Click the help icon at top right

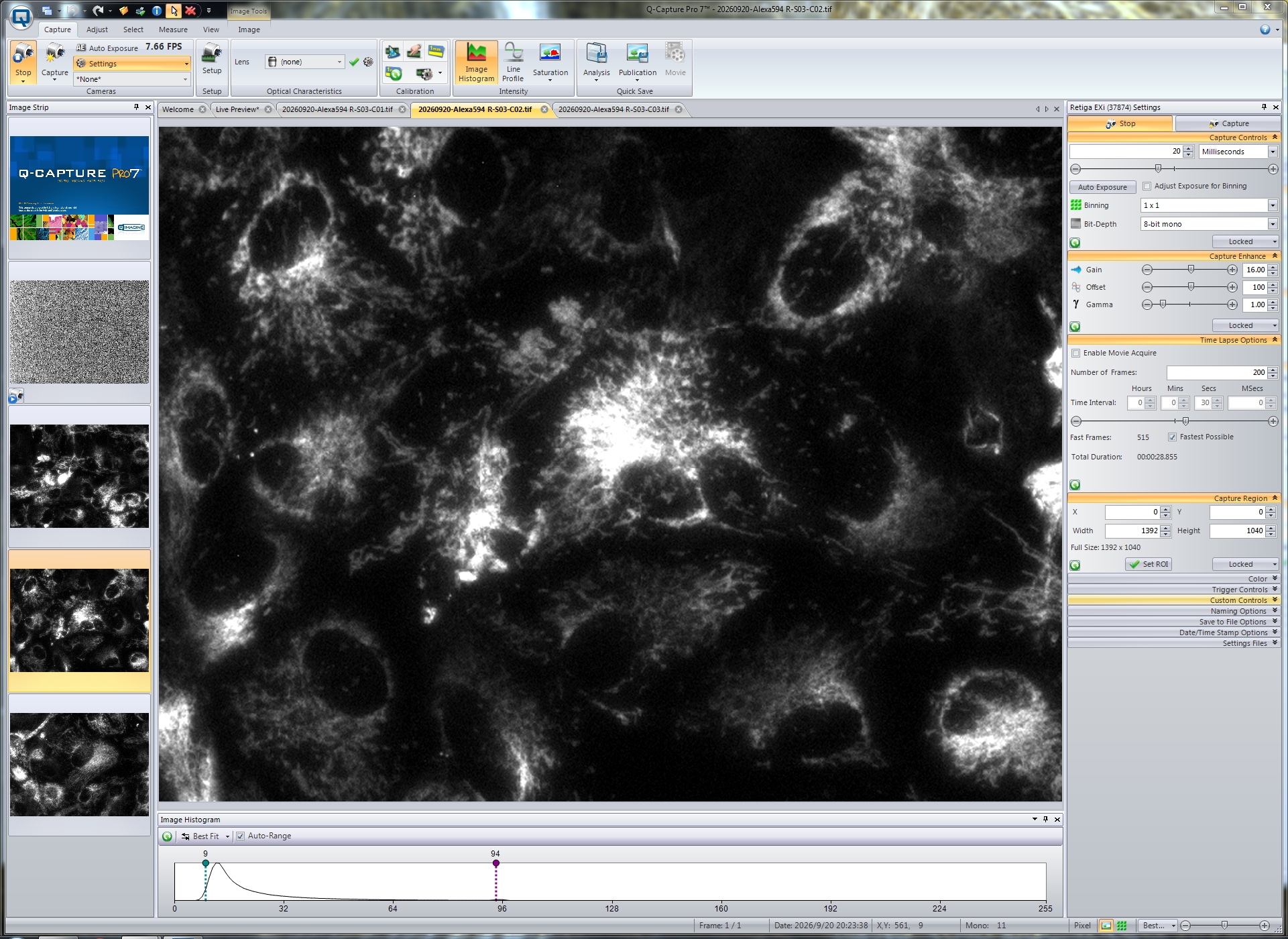click(x=1265, y=30)
